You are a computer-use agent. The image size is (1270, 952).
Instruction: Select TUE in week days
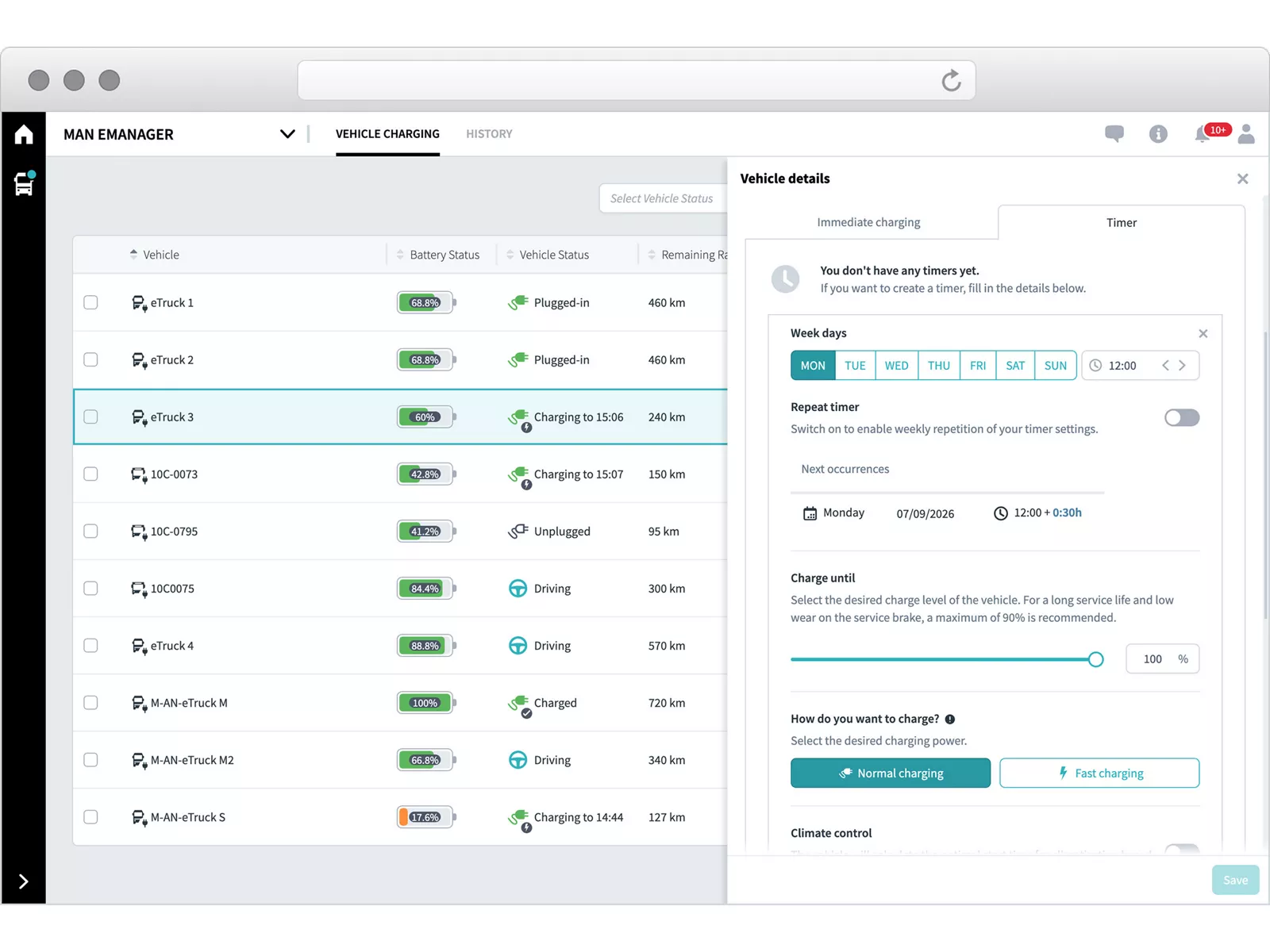(855, 365)
